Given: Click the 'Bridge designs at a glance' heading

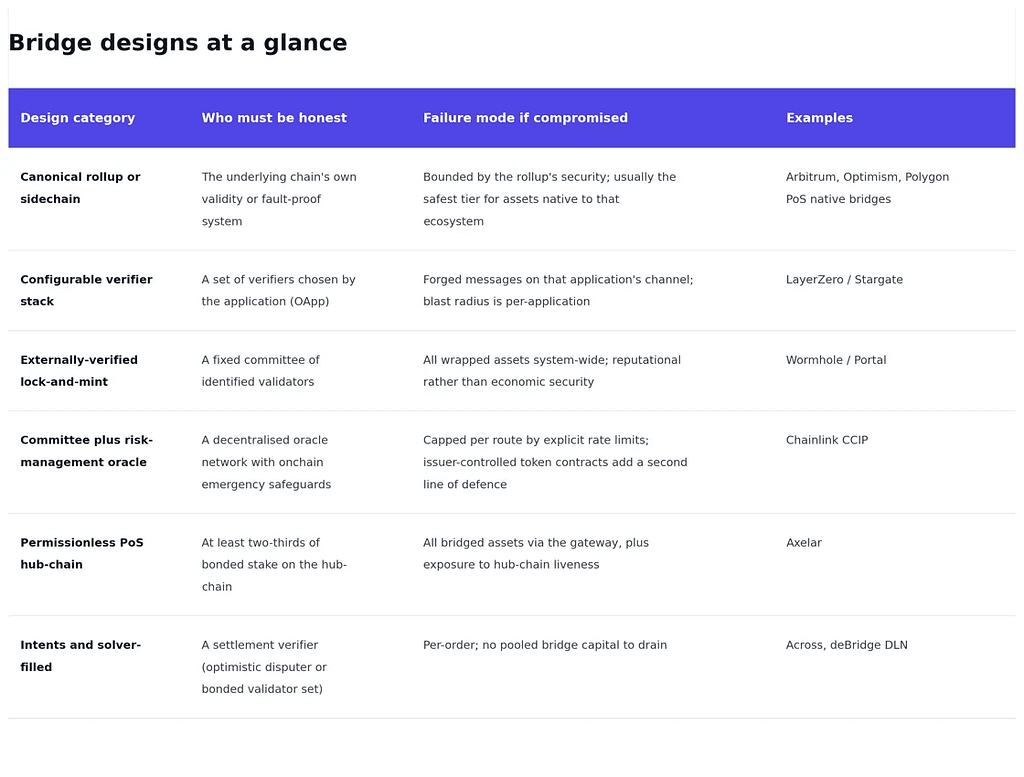Looking at the screenshot, I should point(178,42).
